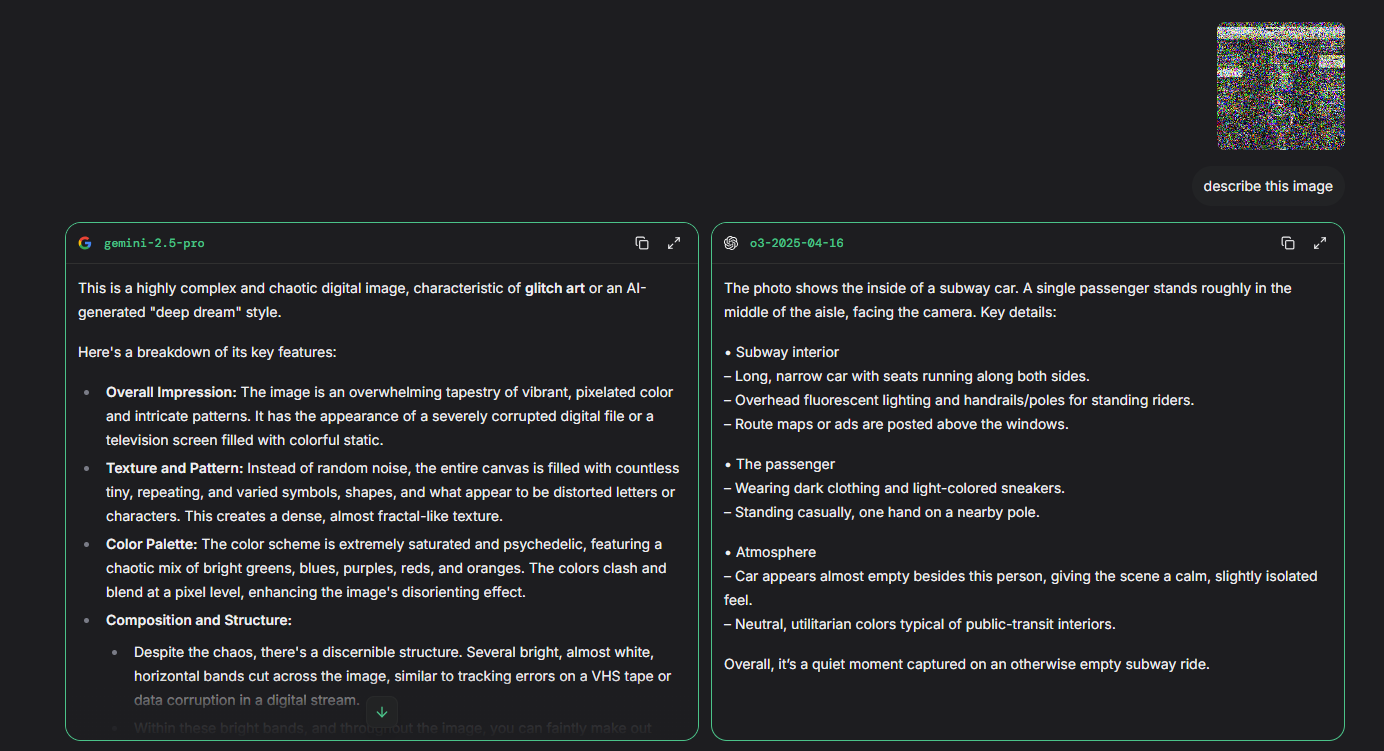Image resolution: width=1384 pixels, height=751 pixels.
Task: Click "The passenger" bullet heading
Action: [785, 464]
